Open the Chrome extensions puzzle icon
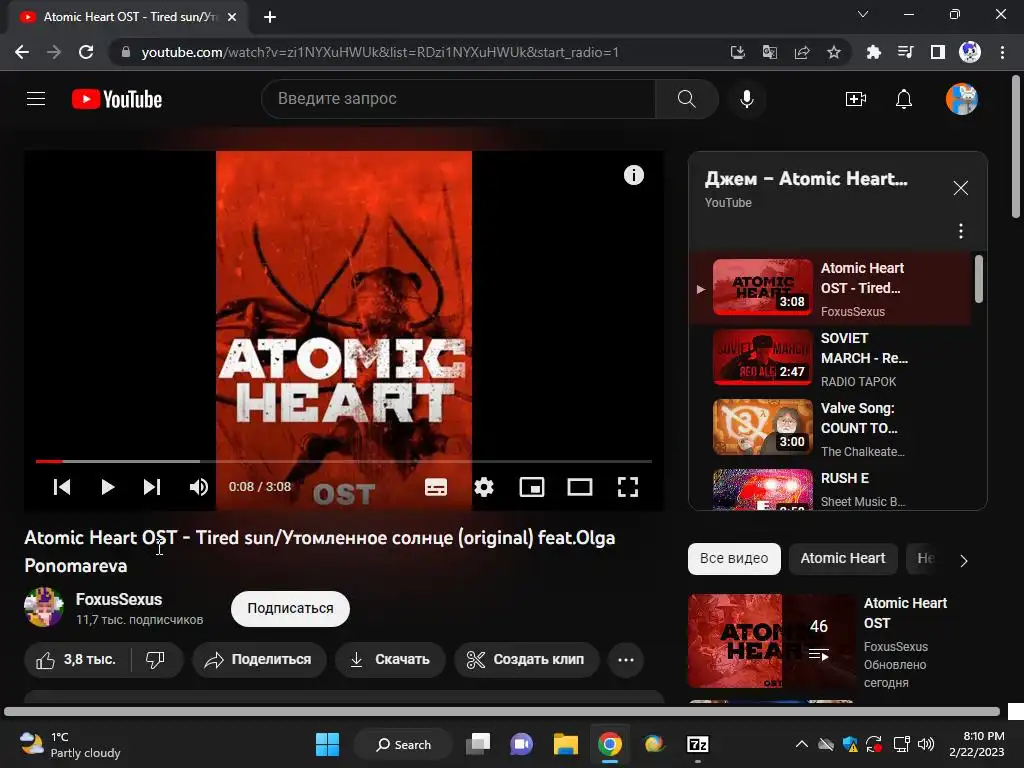 873,52
